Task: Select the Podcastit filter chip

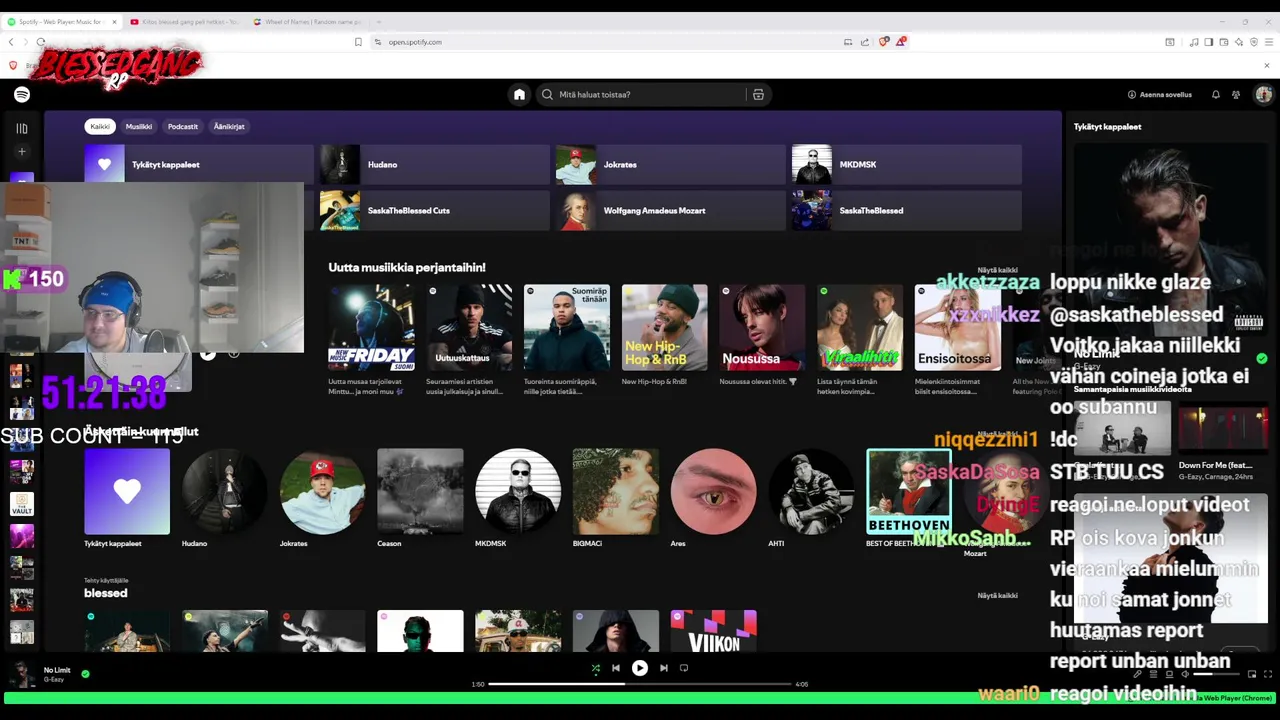Action: pos(183,126)
